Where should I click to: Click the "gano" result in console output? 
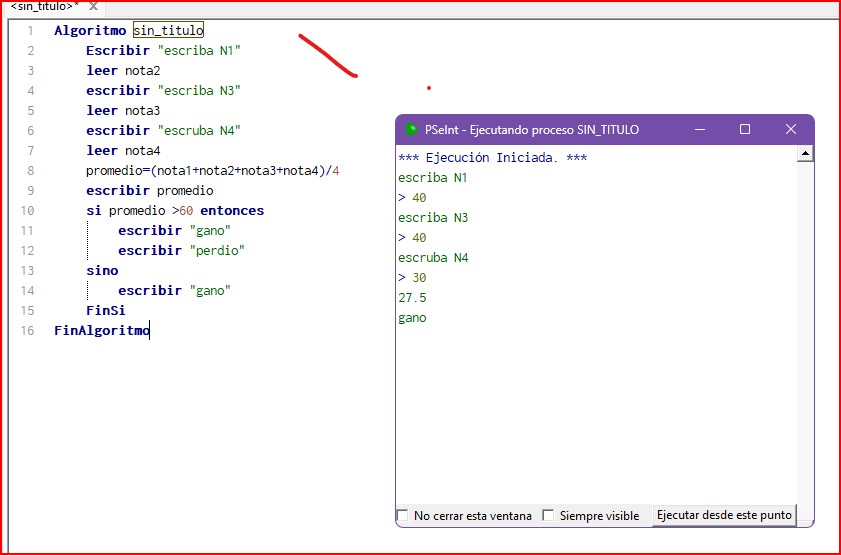[x=412, y=318]
